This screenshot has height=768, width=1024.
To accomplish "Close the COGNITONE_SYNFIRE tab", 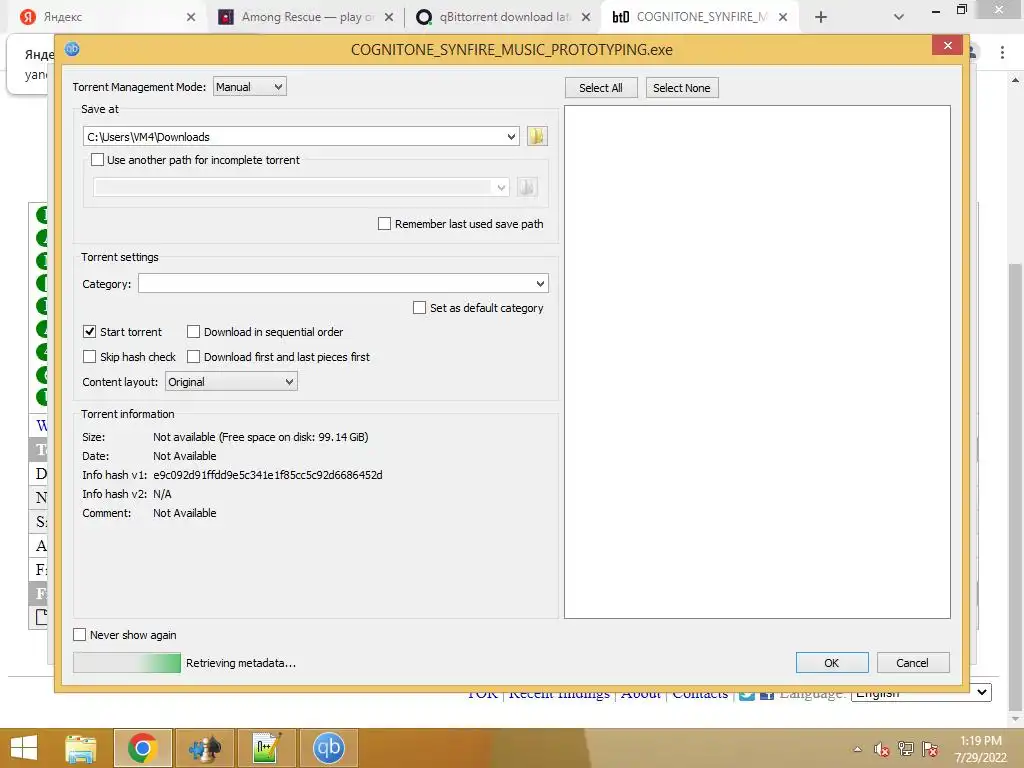I will [x=782, y=17].
